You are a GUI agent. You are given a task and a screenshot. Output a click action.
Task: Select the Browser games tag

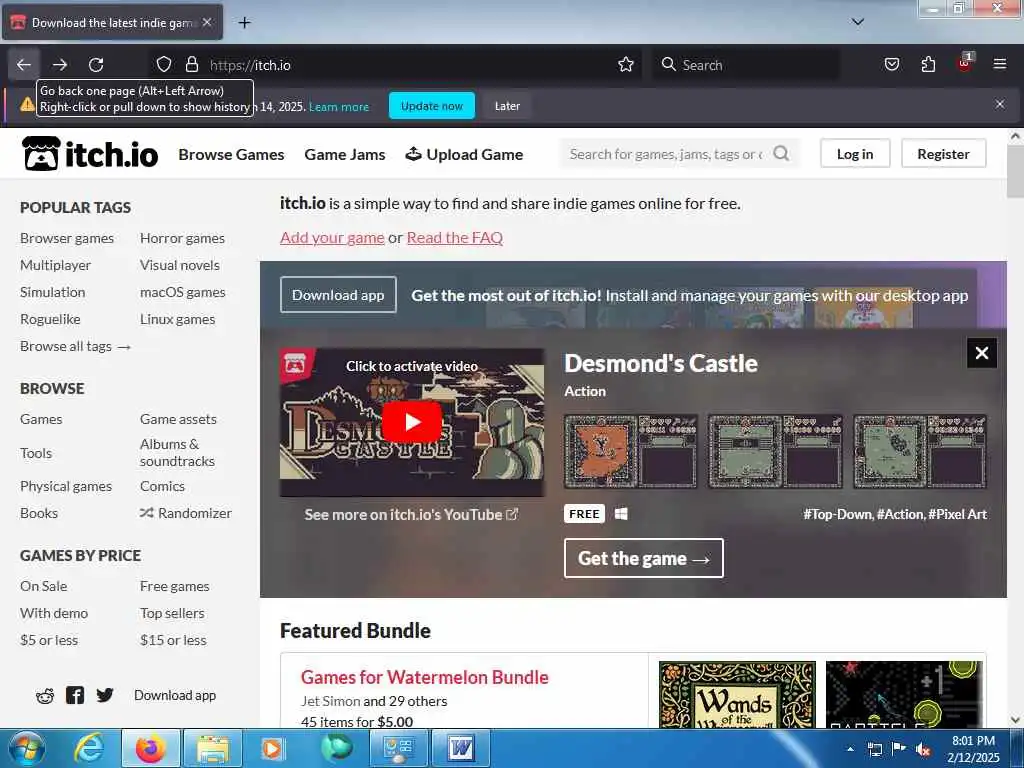67,238
